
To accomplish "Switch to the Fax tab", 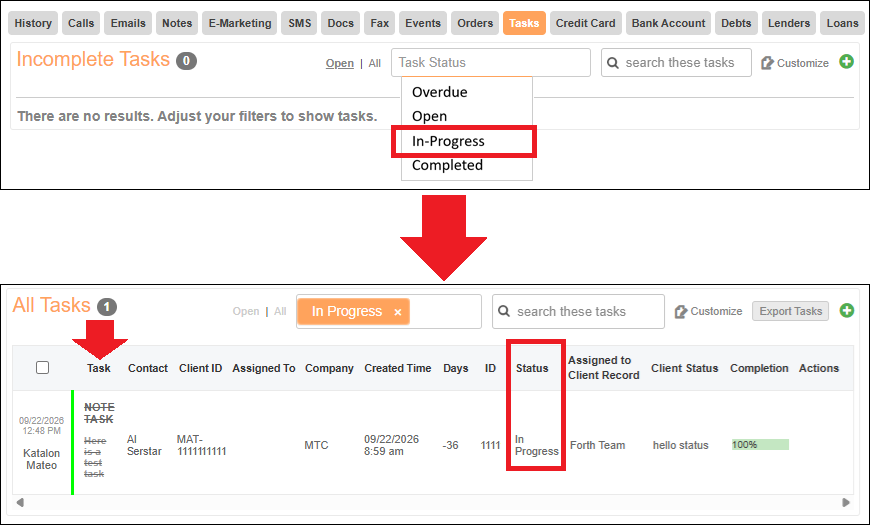I will [380, 23].
